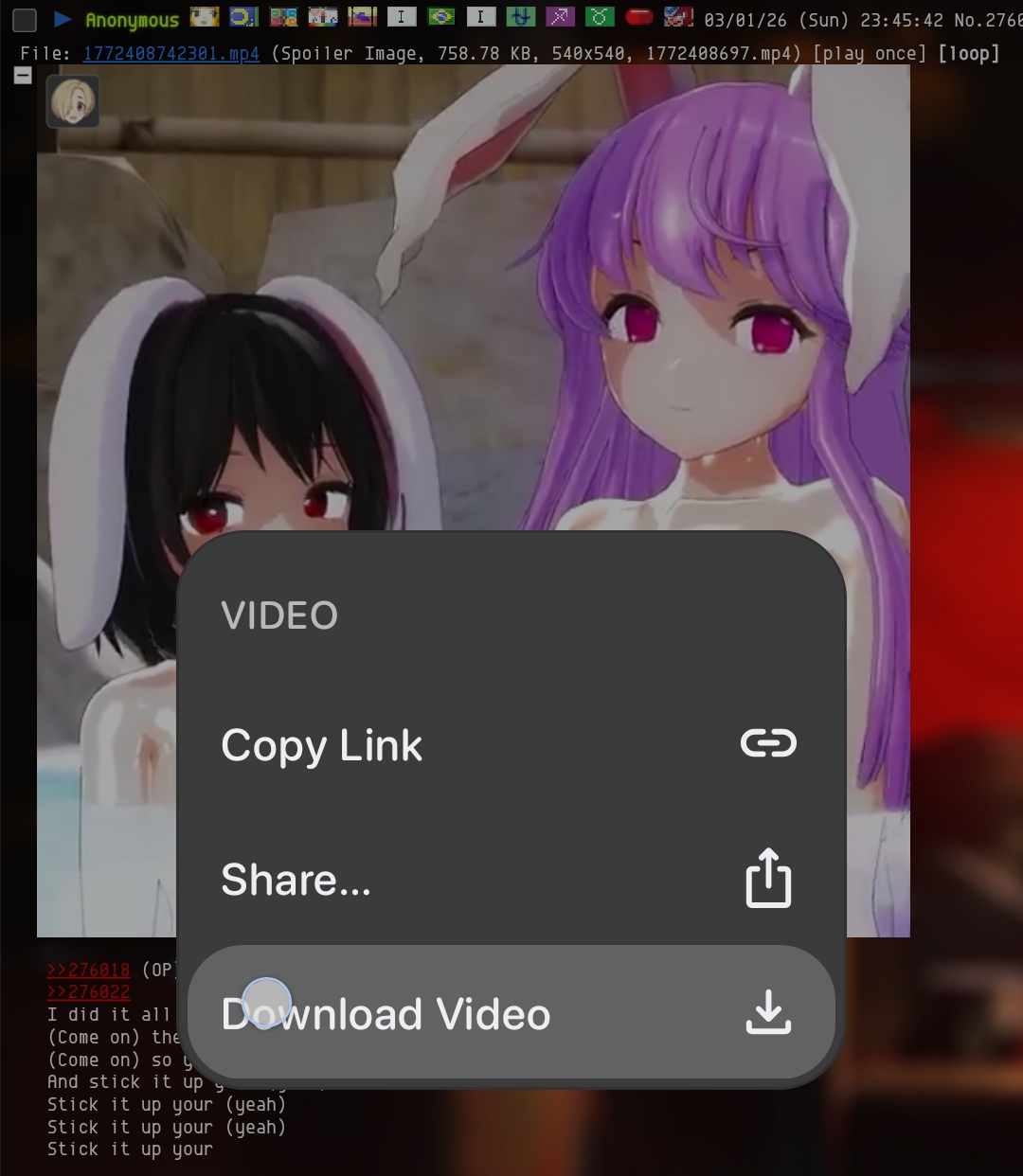Select the [play once] option
The height and width of the screenshot is (1176, 1023).
pyautogui.click(x=869, y=54)
